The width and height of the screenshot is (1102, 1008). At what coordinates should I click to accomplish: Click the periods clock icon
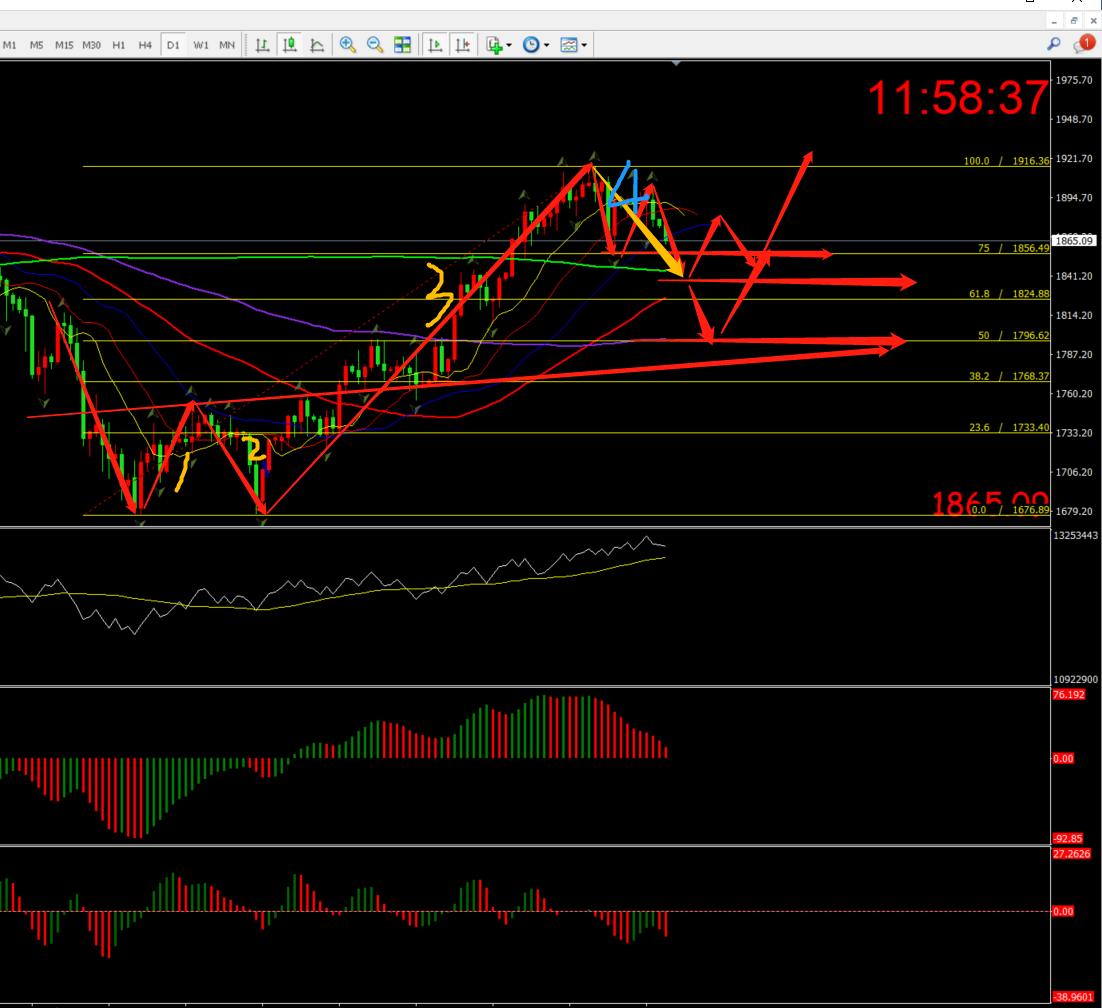[x=531, y=45]
